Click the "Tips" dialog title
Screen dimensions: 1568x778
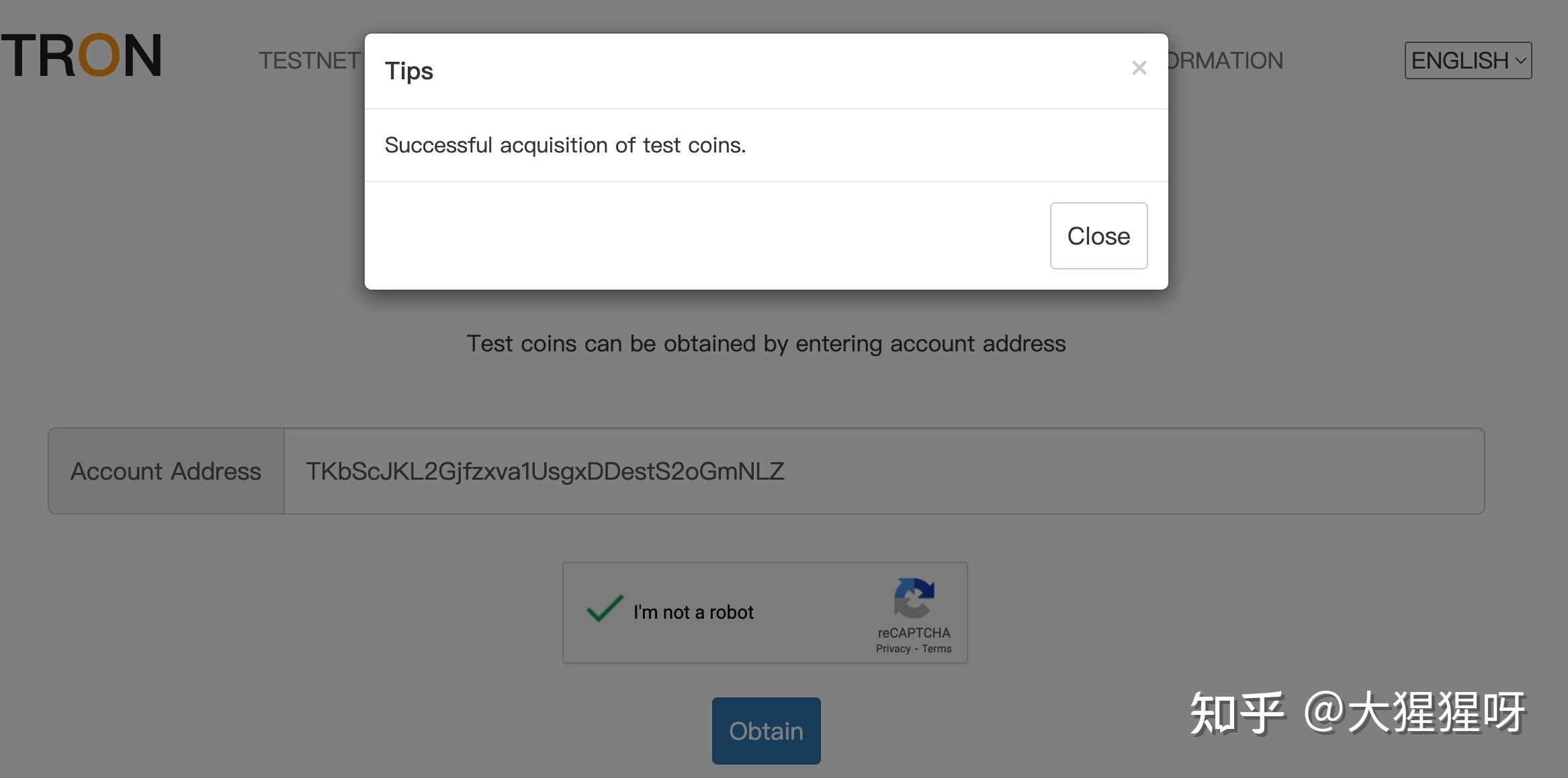point(408,71)
